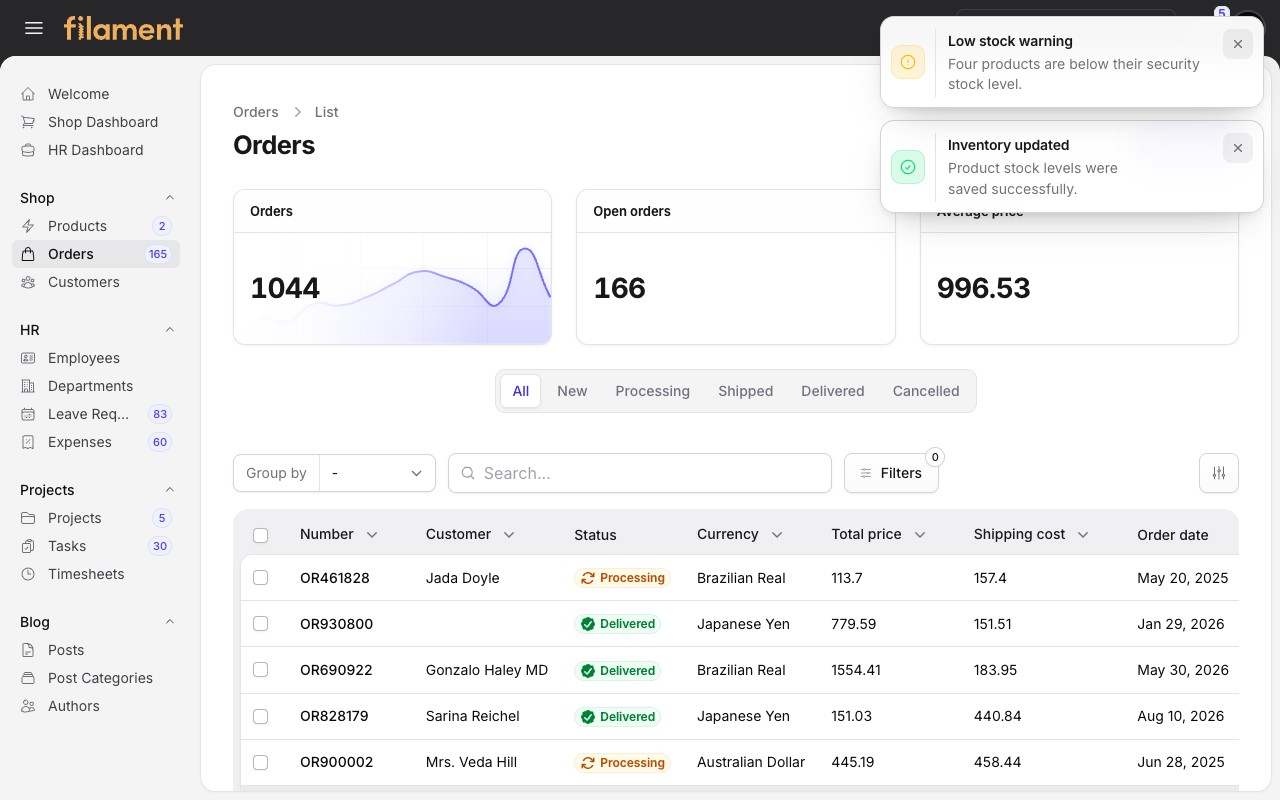Click the Posts document icon
The image size is (1280, 800).
28,650
